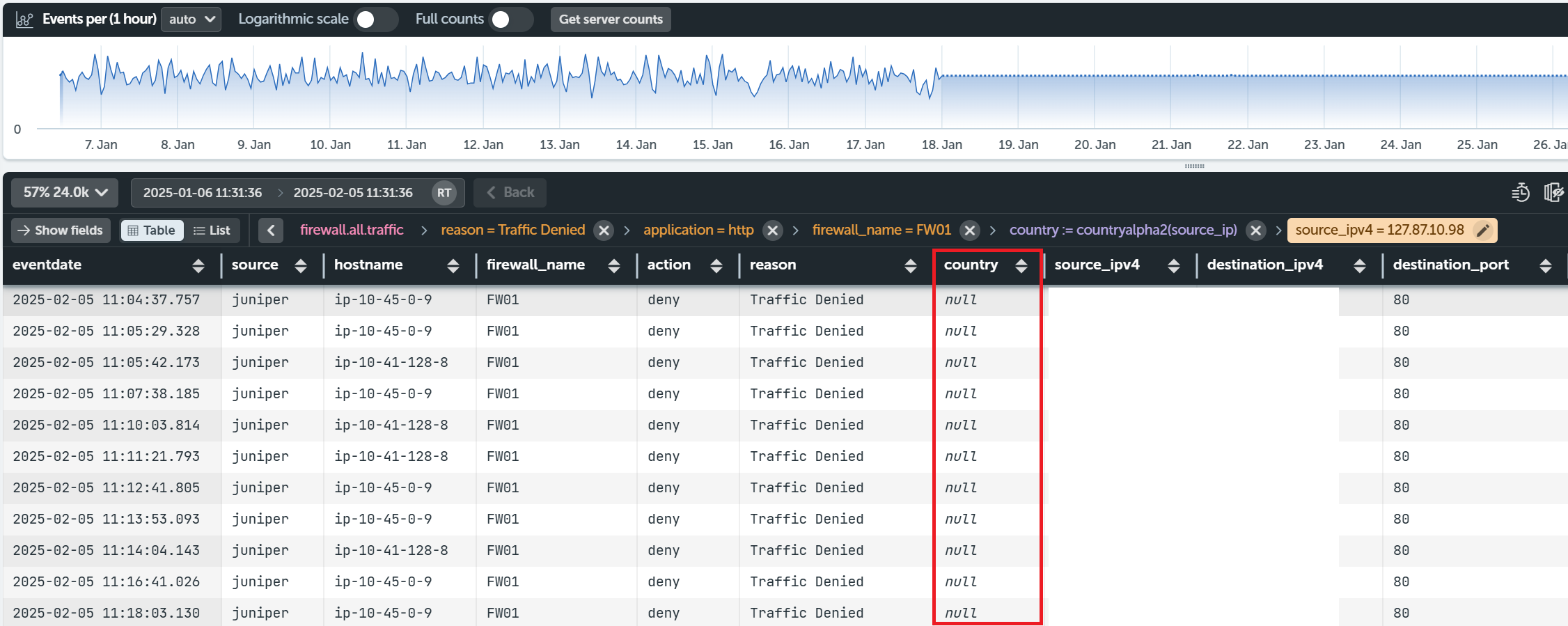Remove the reason = Traffic Denied filter
Image resolution: width=1568 pixels, height=626 pixels.
(x=604, y=230)
